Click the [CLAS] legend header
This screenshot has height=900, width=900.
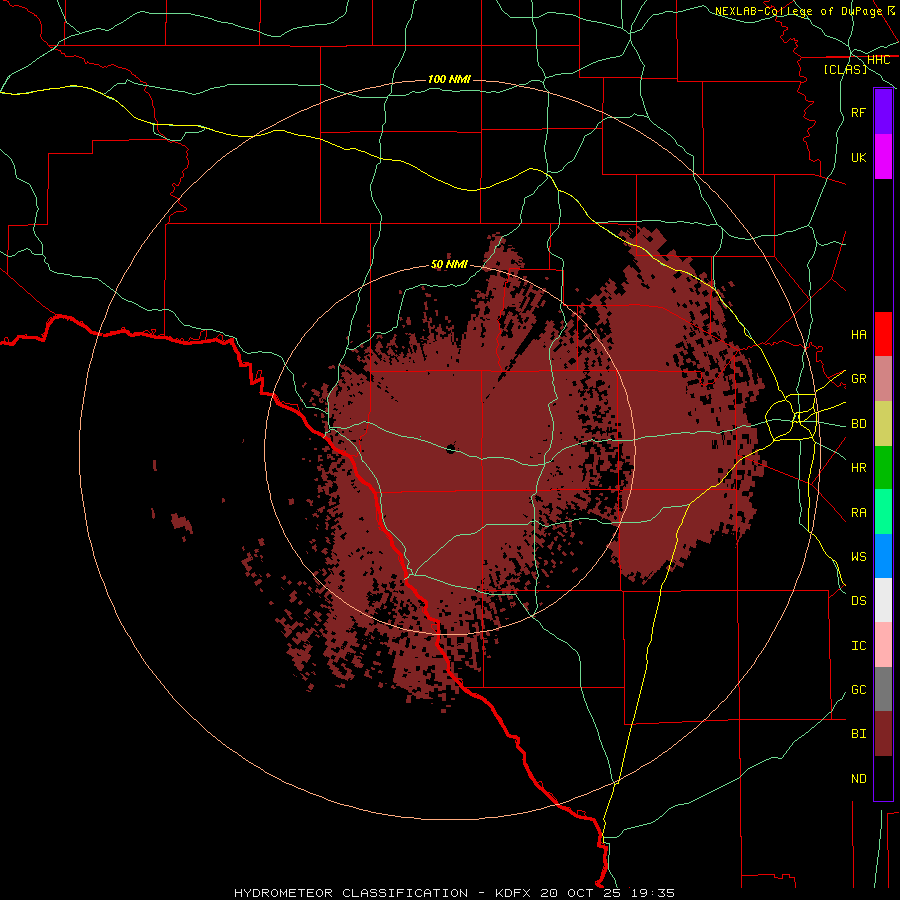tap(845, 69)
